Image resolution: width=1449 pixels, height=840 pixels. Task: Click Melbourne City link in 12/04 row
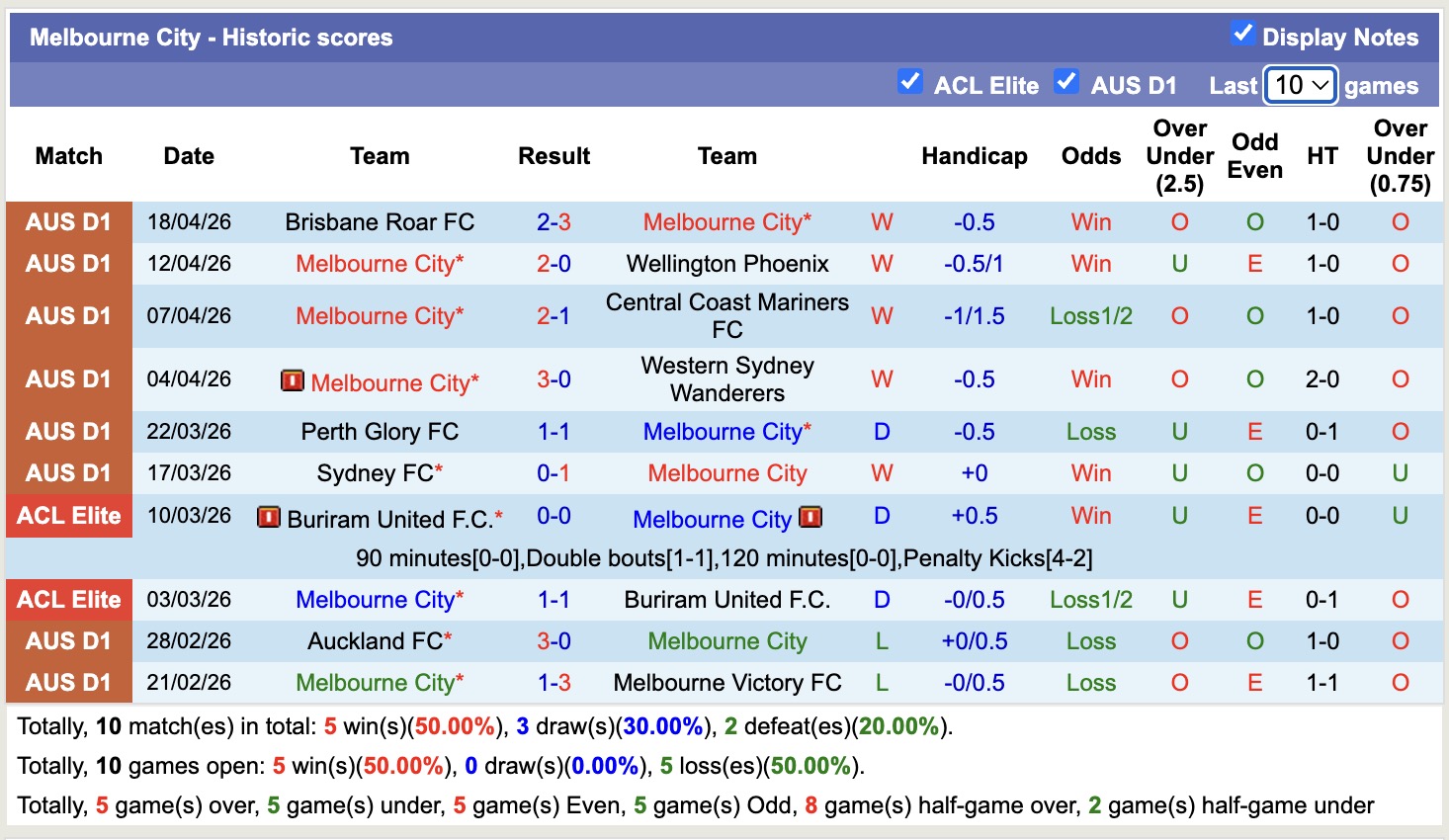pyautogui.click(x=380, y=263)
